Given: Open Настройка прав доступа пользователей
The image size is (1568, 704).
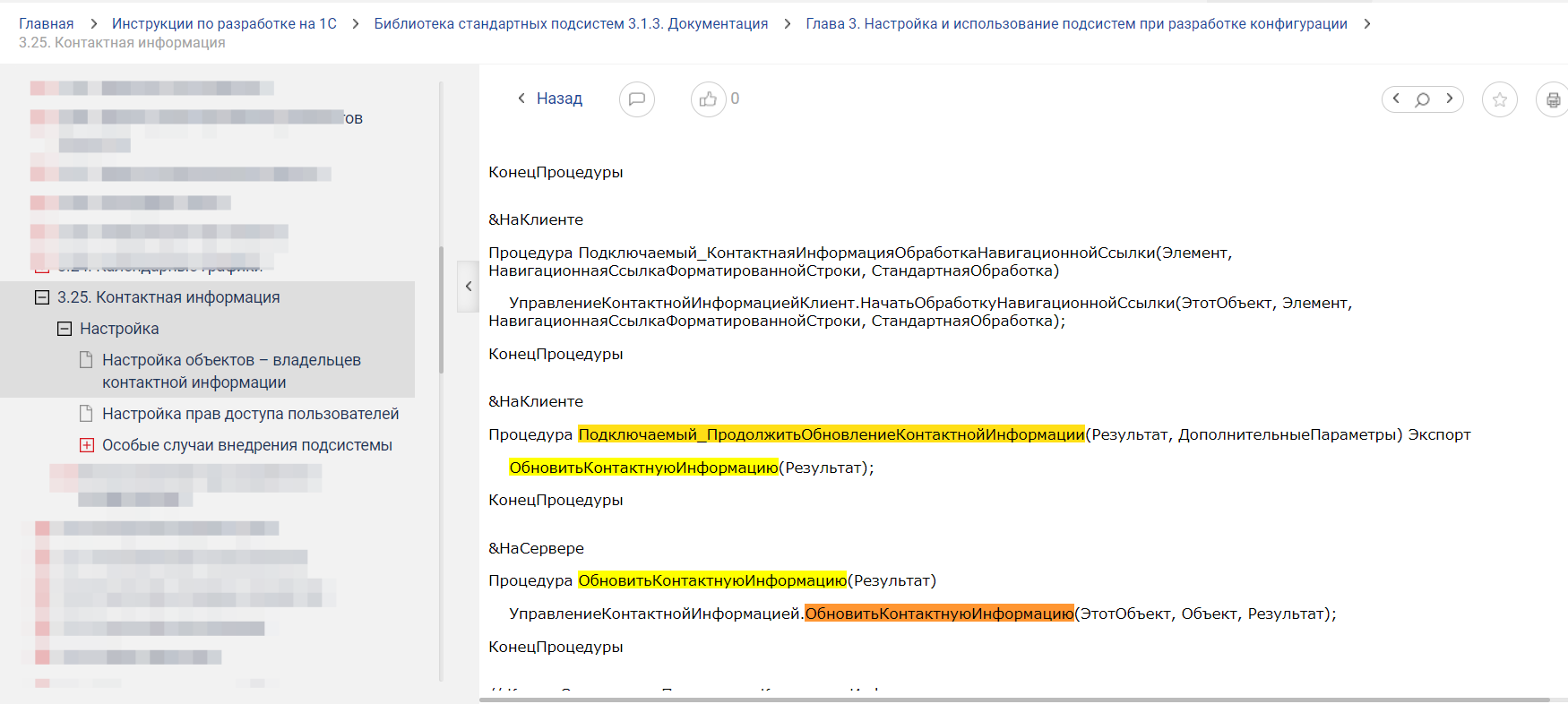Looking at the screenshot, I should coord(251,414).
